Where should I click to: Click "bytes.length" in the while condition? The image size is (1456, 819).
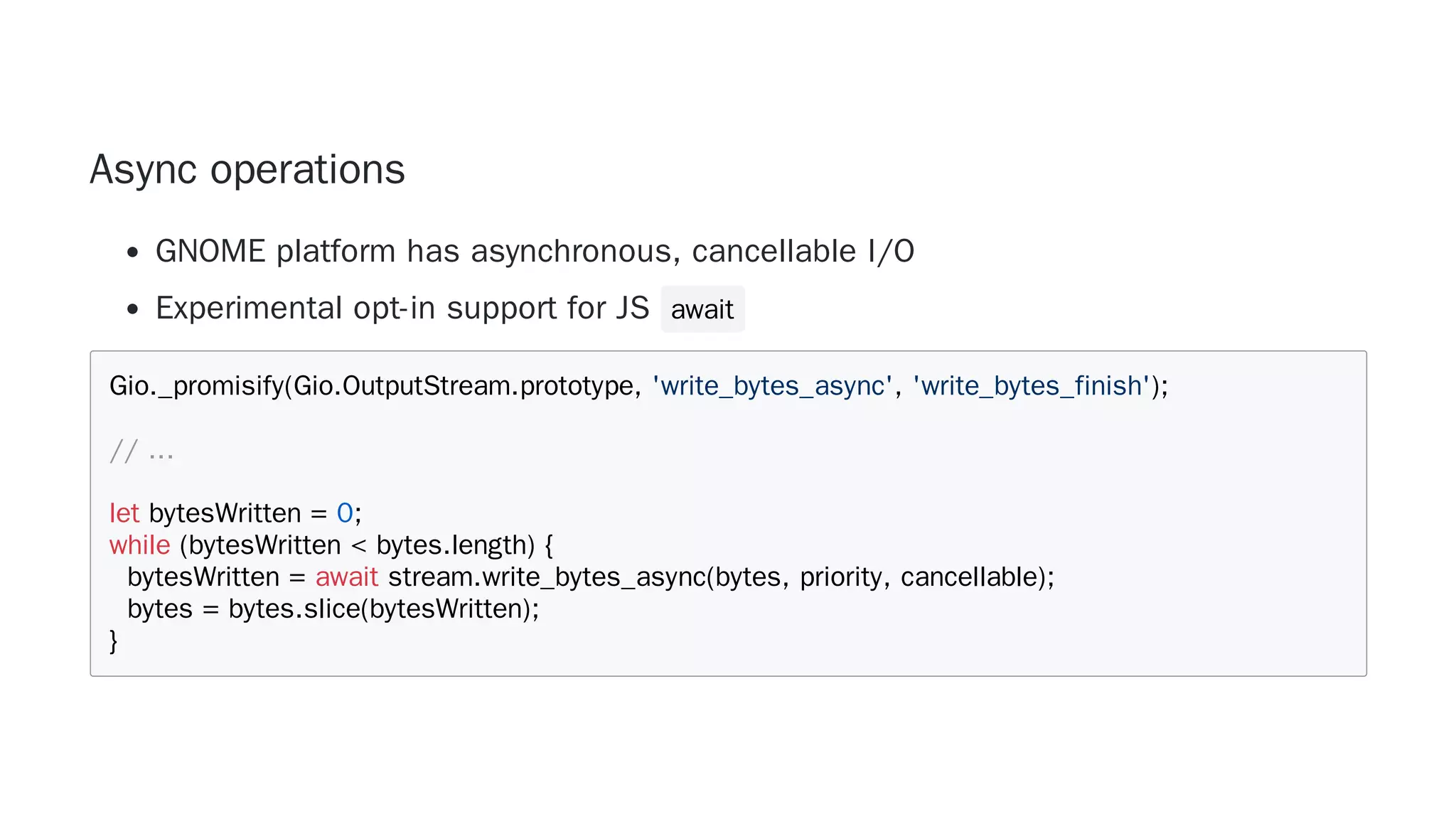pyautogui.click(x=455, y=545)
